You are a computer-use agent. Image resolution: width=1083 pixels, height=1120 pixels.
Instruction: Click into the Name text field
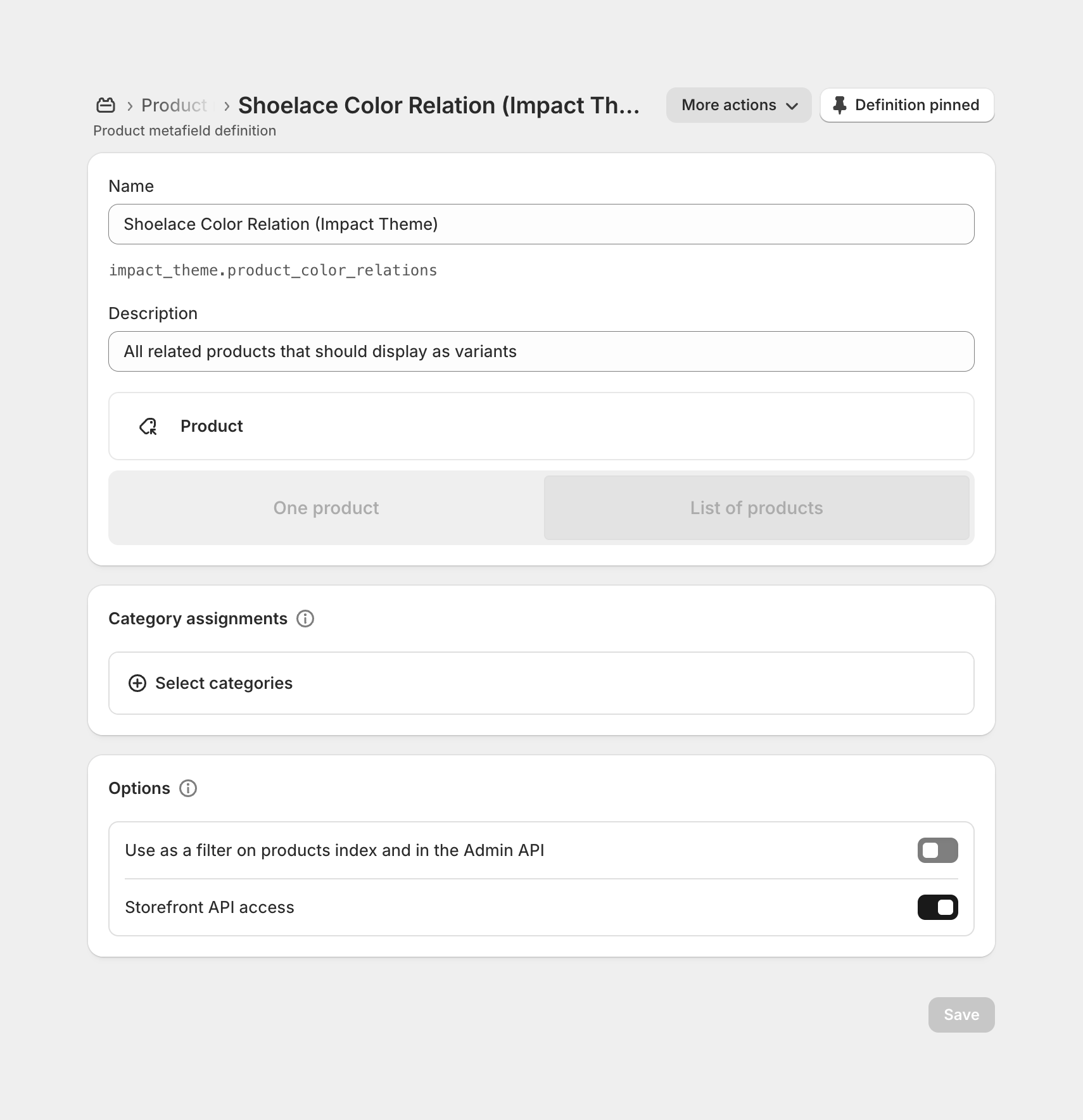(x=541, y=224)
